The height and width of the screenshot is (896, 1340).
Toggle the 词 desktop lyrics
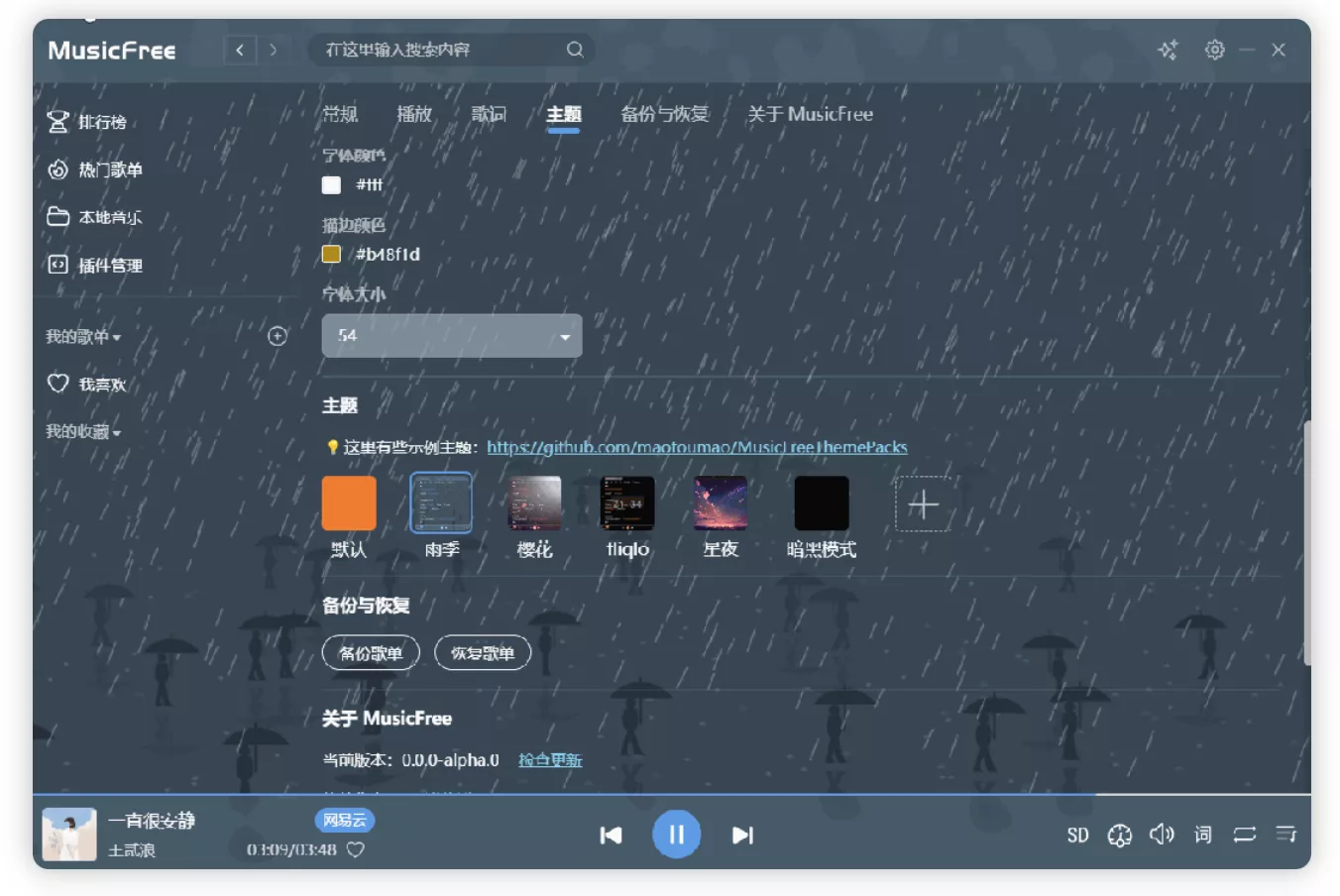click(1203, 835)
